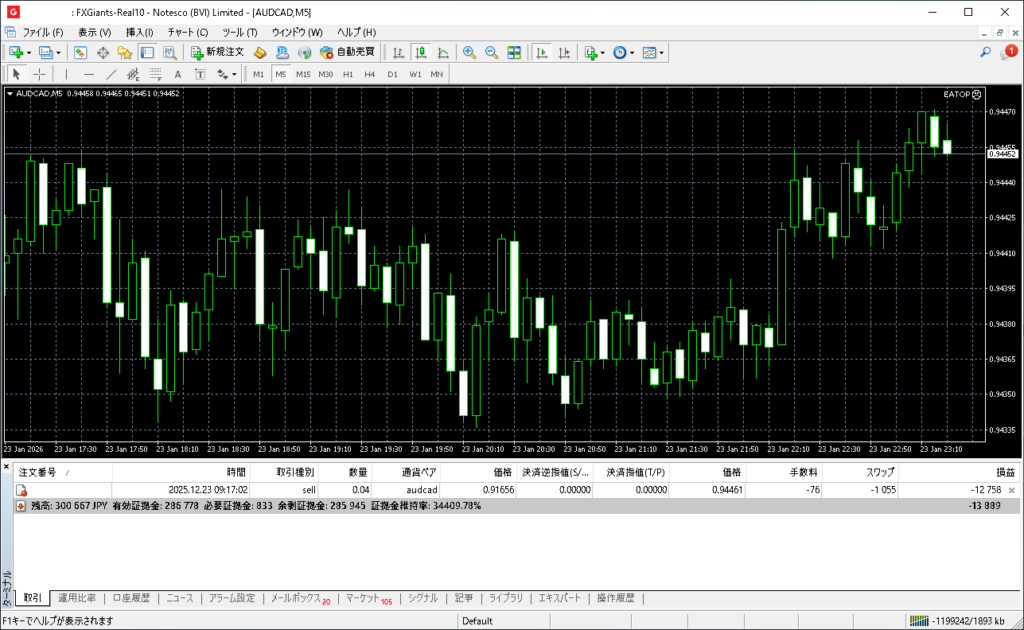Expand the periodicity clock dropdown
This screenshot has width=1024, height=630.
pos(633,52)
